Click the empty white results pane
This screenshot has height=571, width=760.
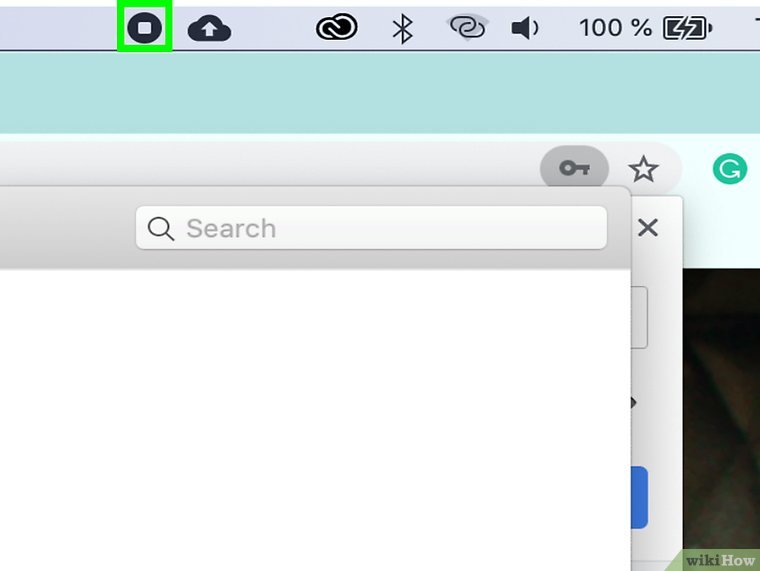pyautogui.click(x=315, y=420)
